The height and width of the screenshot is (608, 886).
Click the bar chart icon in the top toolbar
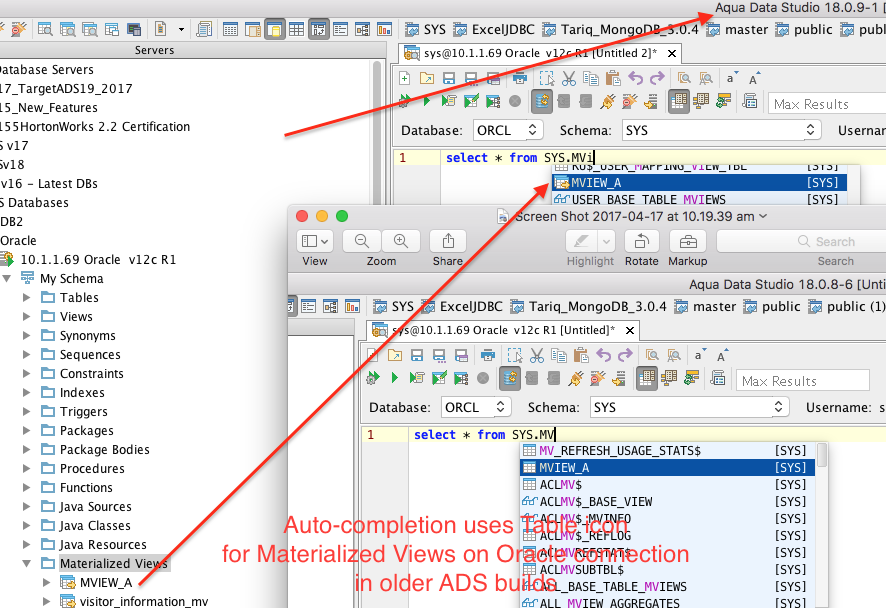384,29
